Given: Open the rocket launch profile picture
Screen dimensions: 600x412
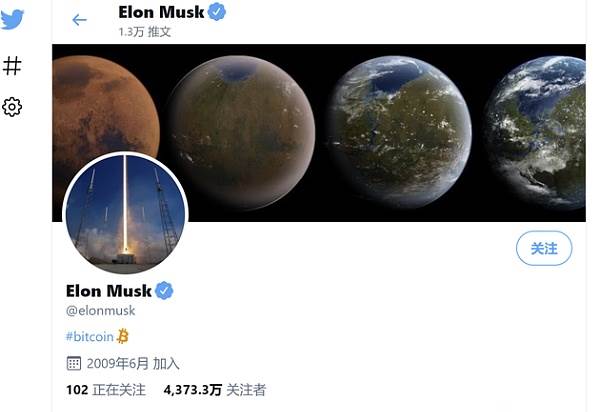Looking at the screenshot, I should click(x=125, y=213).
